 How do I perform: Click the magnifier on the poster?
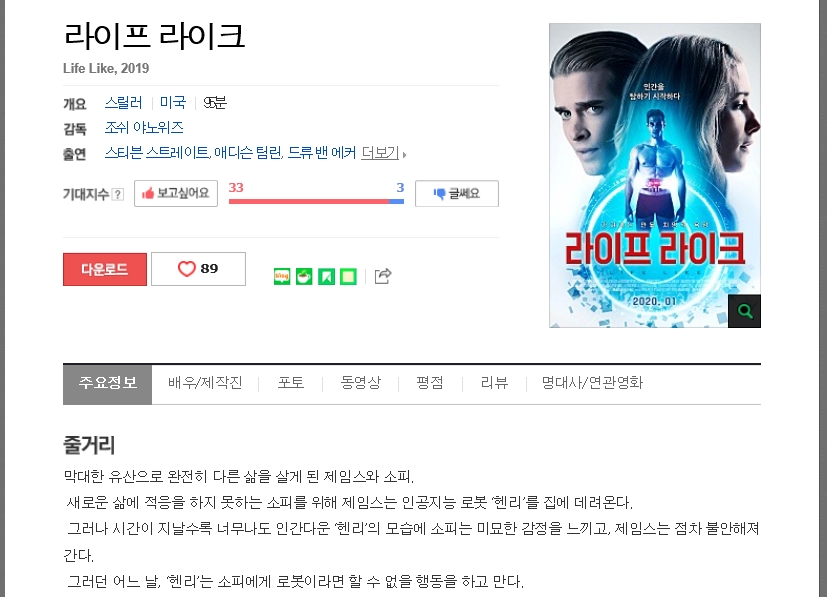tap(744, 311)
